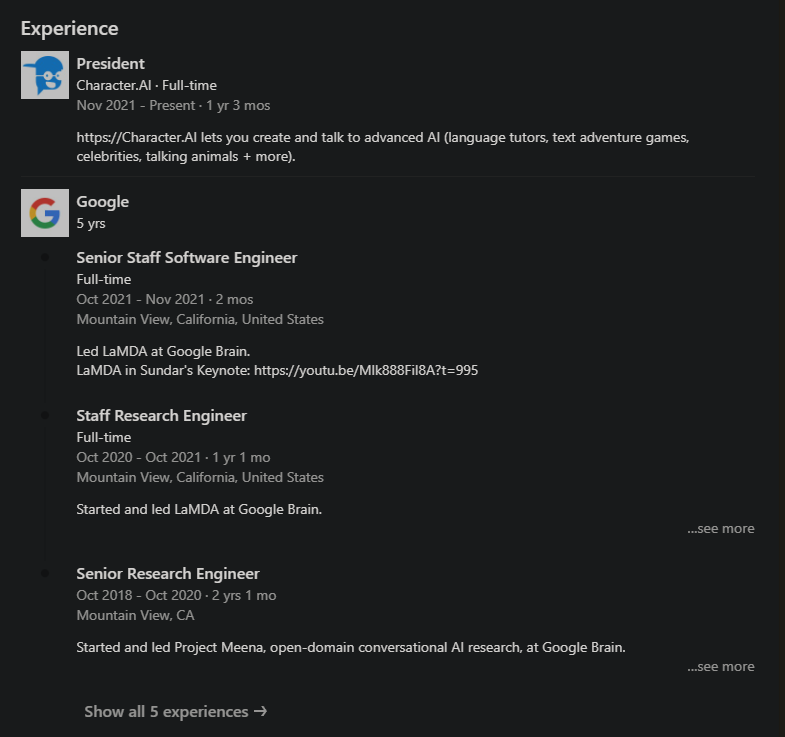
Task: Click arrow beside Show all experiences
Action: point(260,711)
